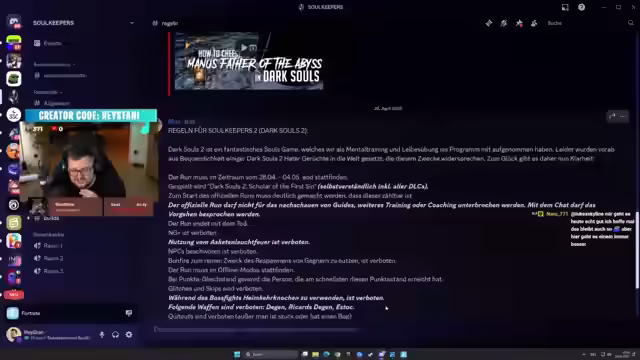Open the circular spiral logo server
The height and width of the screenshot is (360, 640).
pyautogui.click(x=14, y=204)
